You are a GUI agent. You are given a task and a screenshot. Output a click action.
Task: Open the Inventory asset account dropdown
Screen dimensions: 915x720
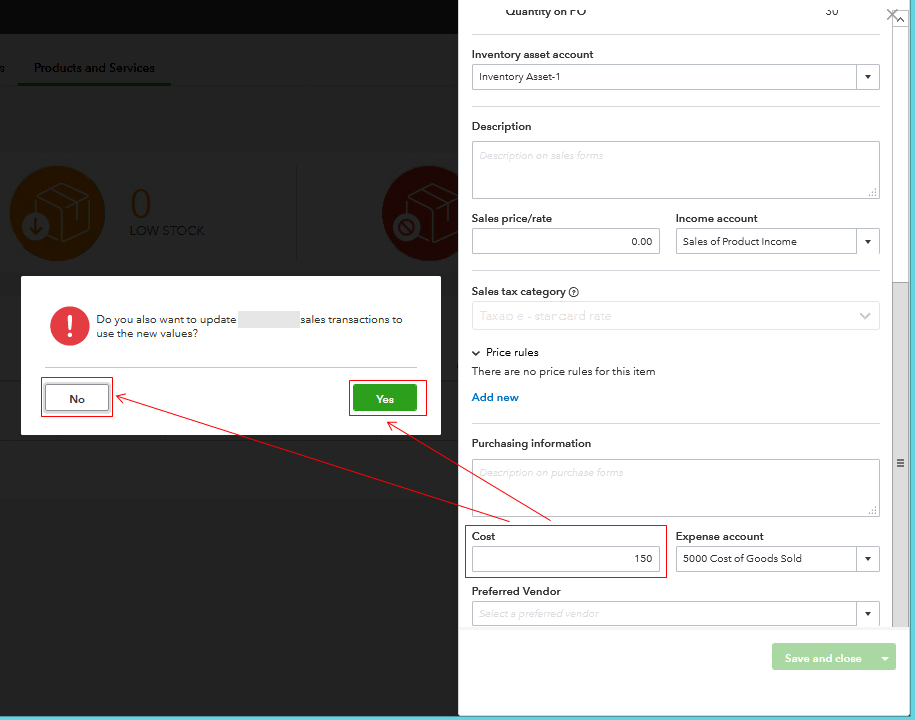tap(867, 77)
